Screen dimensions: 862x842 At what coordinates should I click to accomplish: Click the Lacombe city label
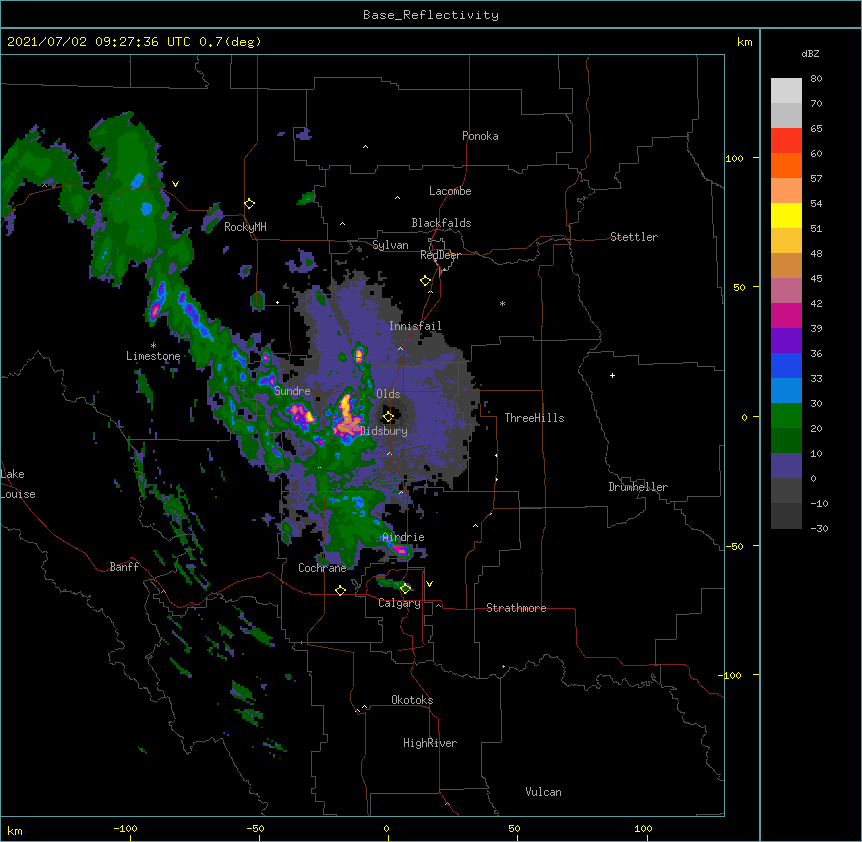450,191
